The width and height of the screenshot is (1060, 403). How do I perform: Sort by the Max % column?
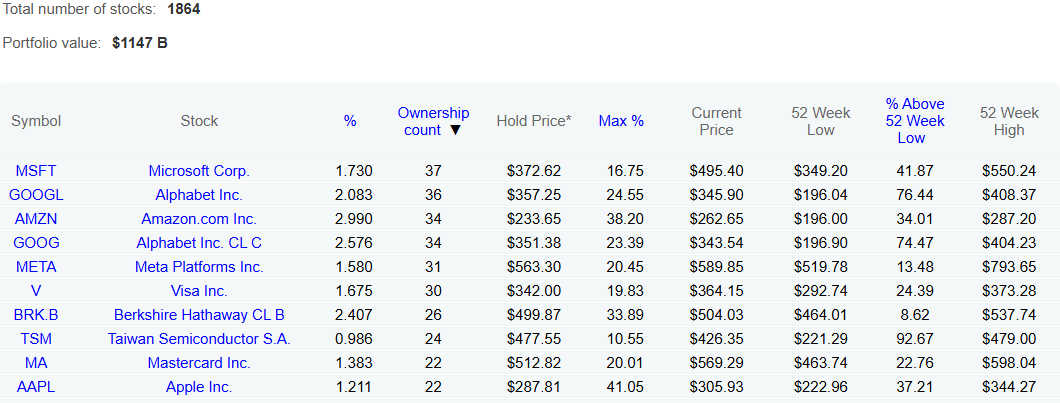click(x=621, y=121)
